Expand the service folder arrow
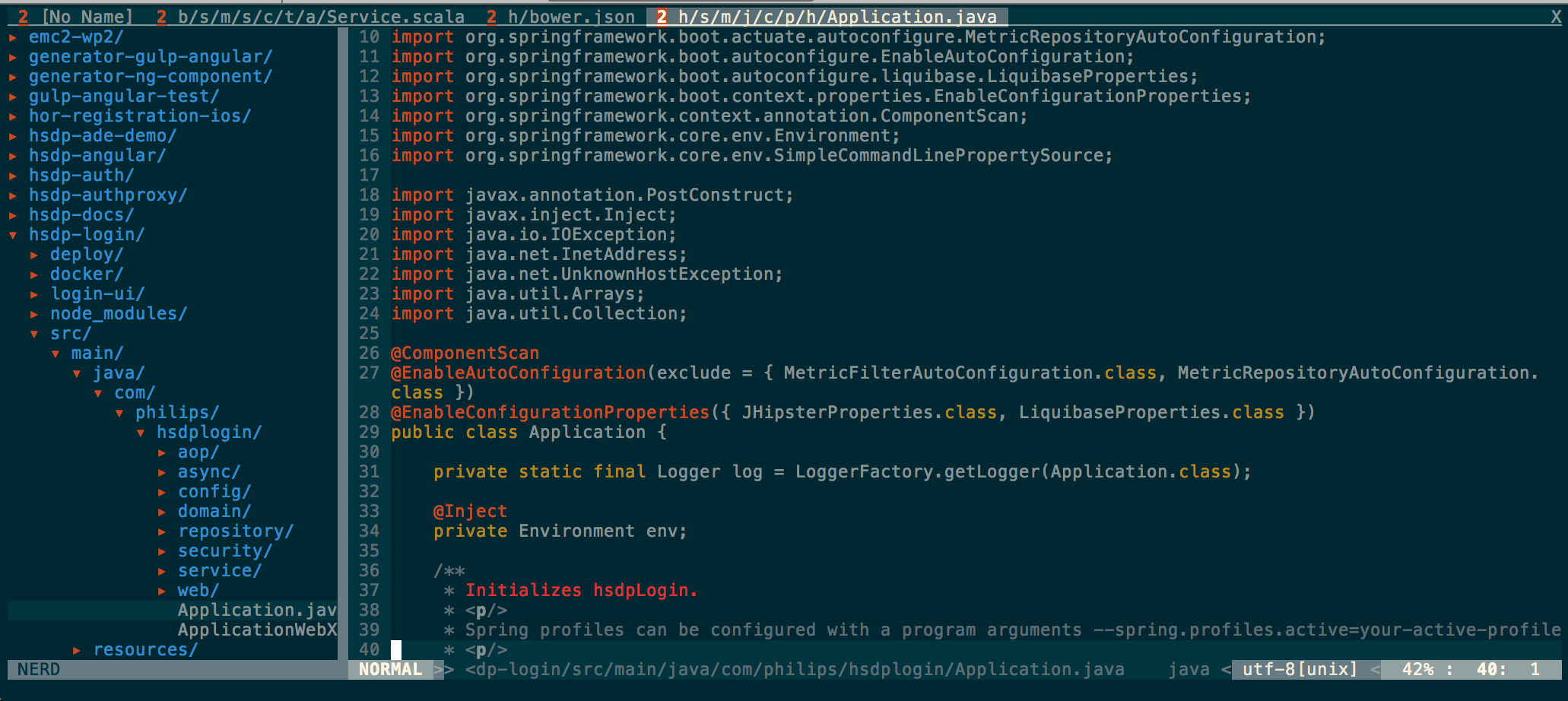 coord(163,571)
